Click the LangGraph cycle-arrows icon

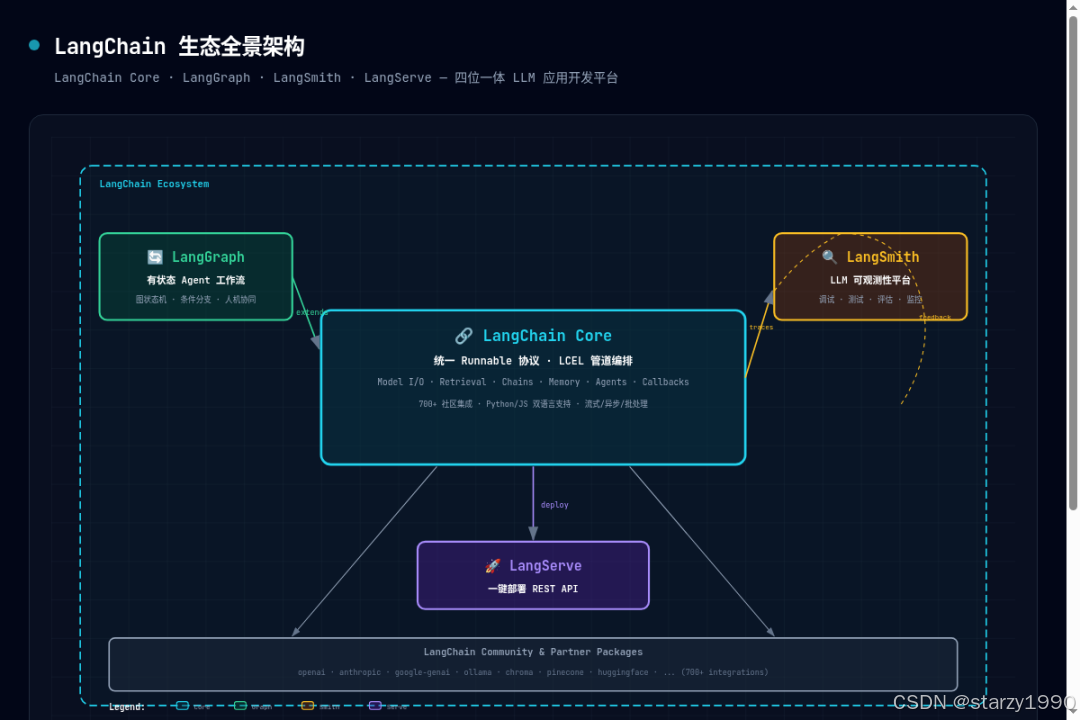(x=155, y=257)
